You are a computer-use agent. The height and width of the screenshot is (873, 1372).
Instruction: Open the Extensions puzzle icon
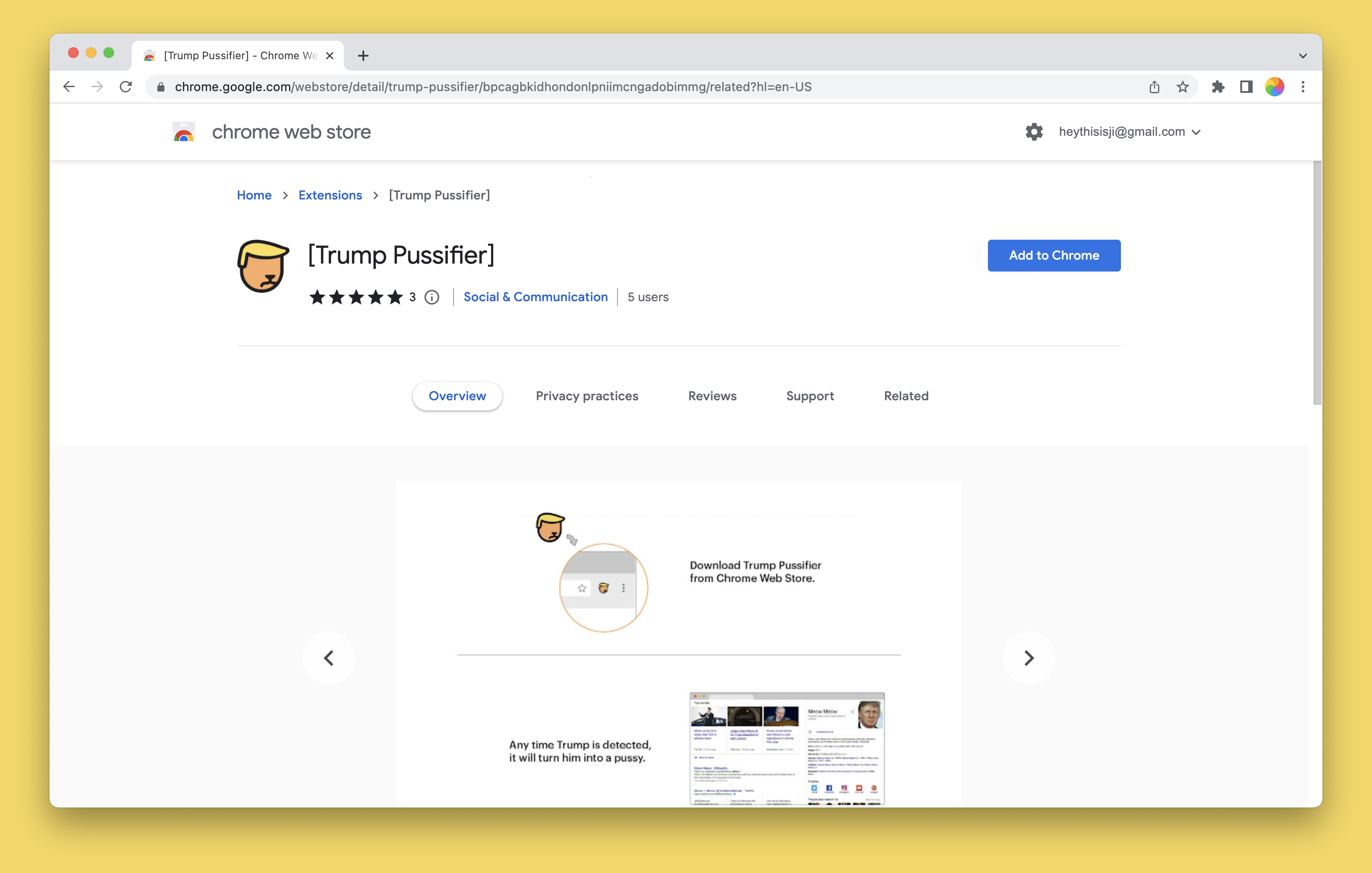tap(1218, 87)
